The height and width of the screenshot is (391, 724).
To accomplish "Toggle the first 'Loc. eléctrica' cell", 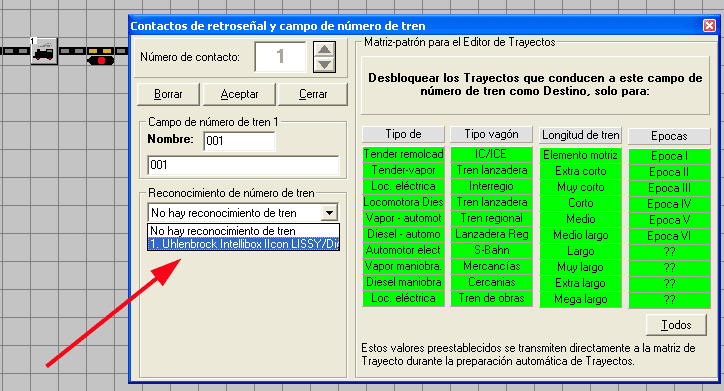I will [x=403, y=186].
